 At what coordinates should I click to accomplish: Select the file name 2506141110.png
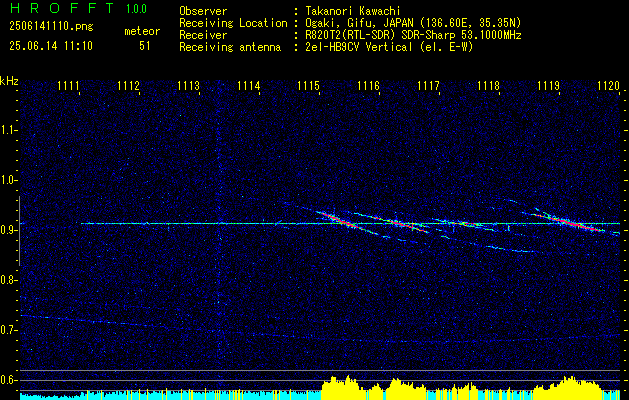51,26
